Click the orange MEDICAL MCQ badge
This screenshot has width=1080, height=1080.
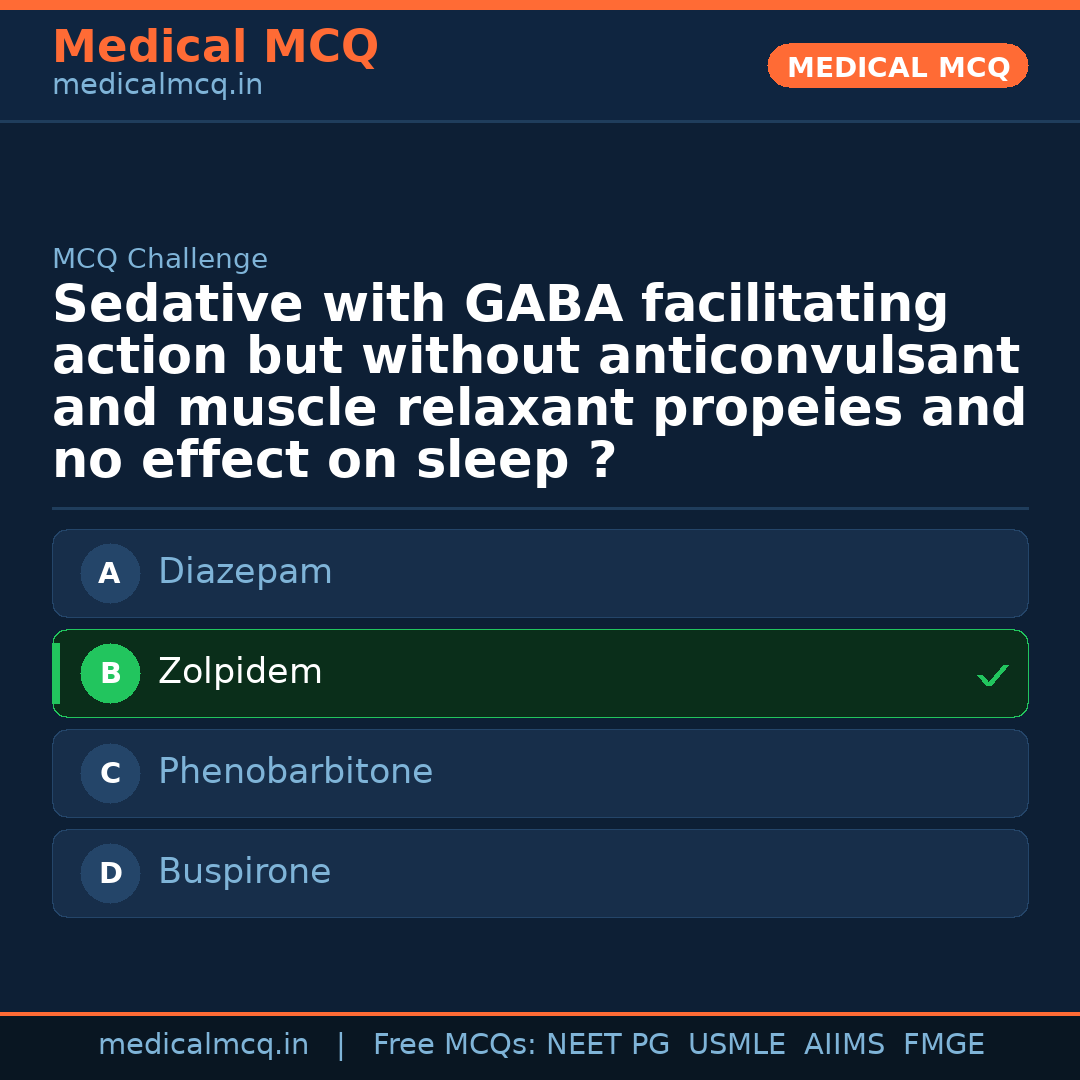(x=898, y=67)
